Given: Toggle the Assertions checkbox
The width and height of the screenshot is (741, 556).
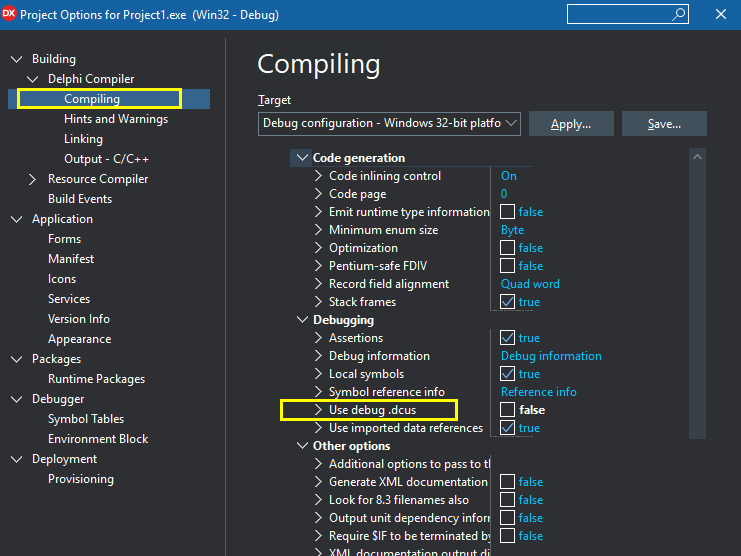Looking at the screenshot, I should (508, 338).
